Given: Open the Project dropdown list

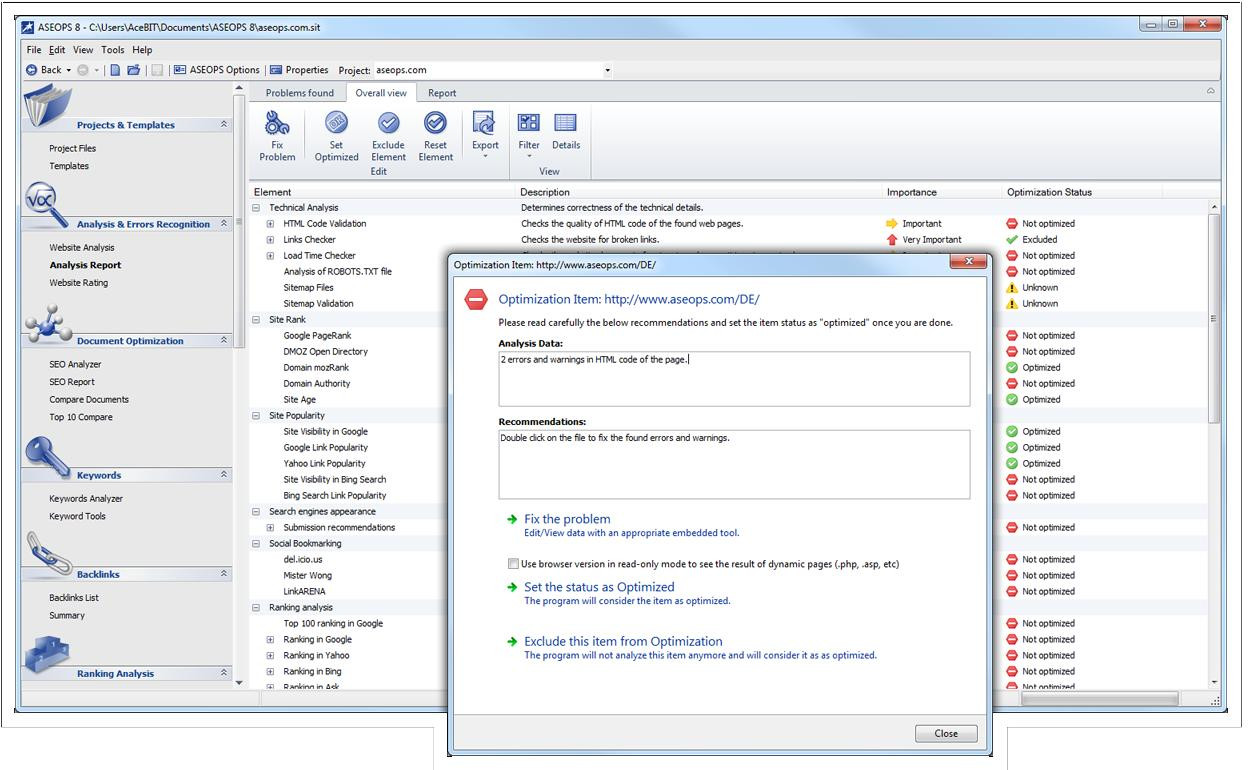Looking at the screenshot, I should click(x=607, y=71).
